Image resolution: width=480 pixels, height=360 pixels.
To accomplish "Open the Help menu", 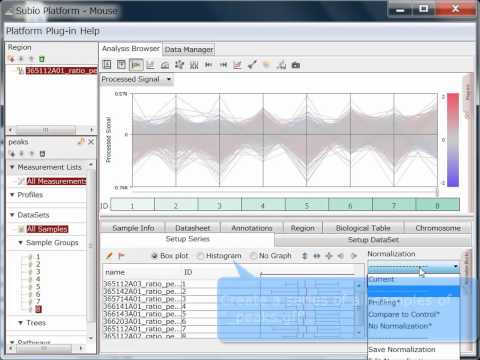I will pyautogui.click(x=90, y=31).
